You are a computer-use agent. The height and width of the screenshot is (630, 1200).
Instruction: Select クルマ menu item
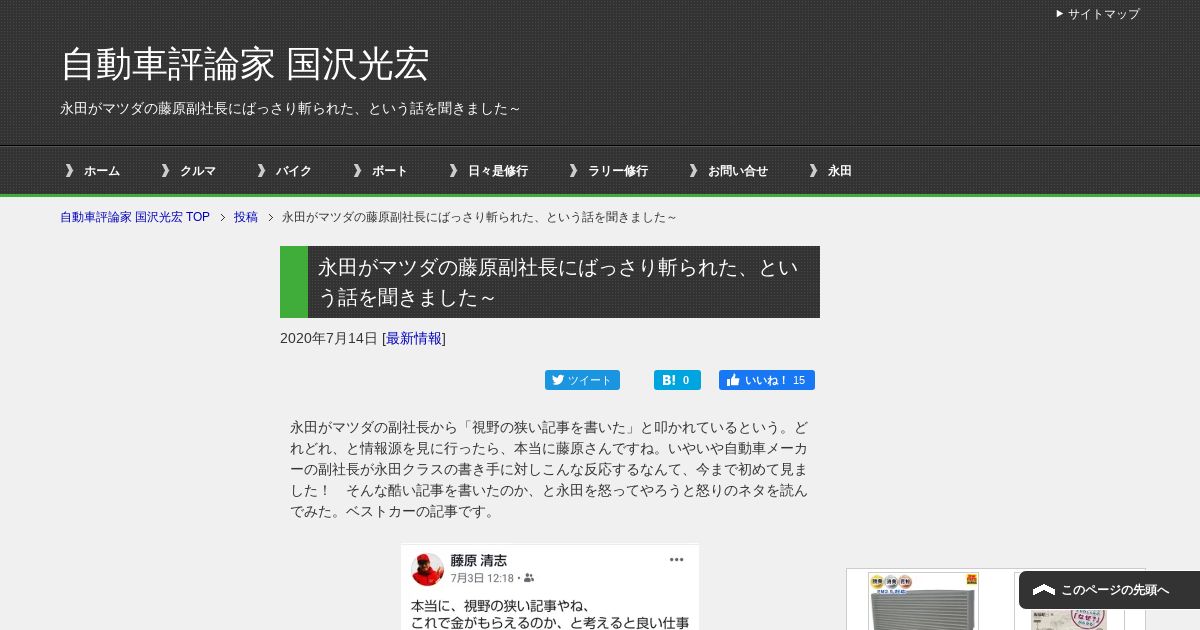198,171
